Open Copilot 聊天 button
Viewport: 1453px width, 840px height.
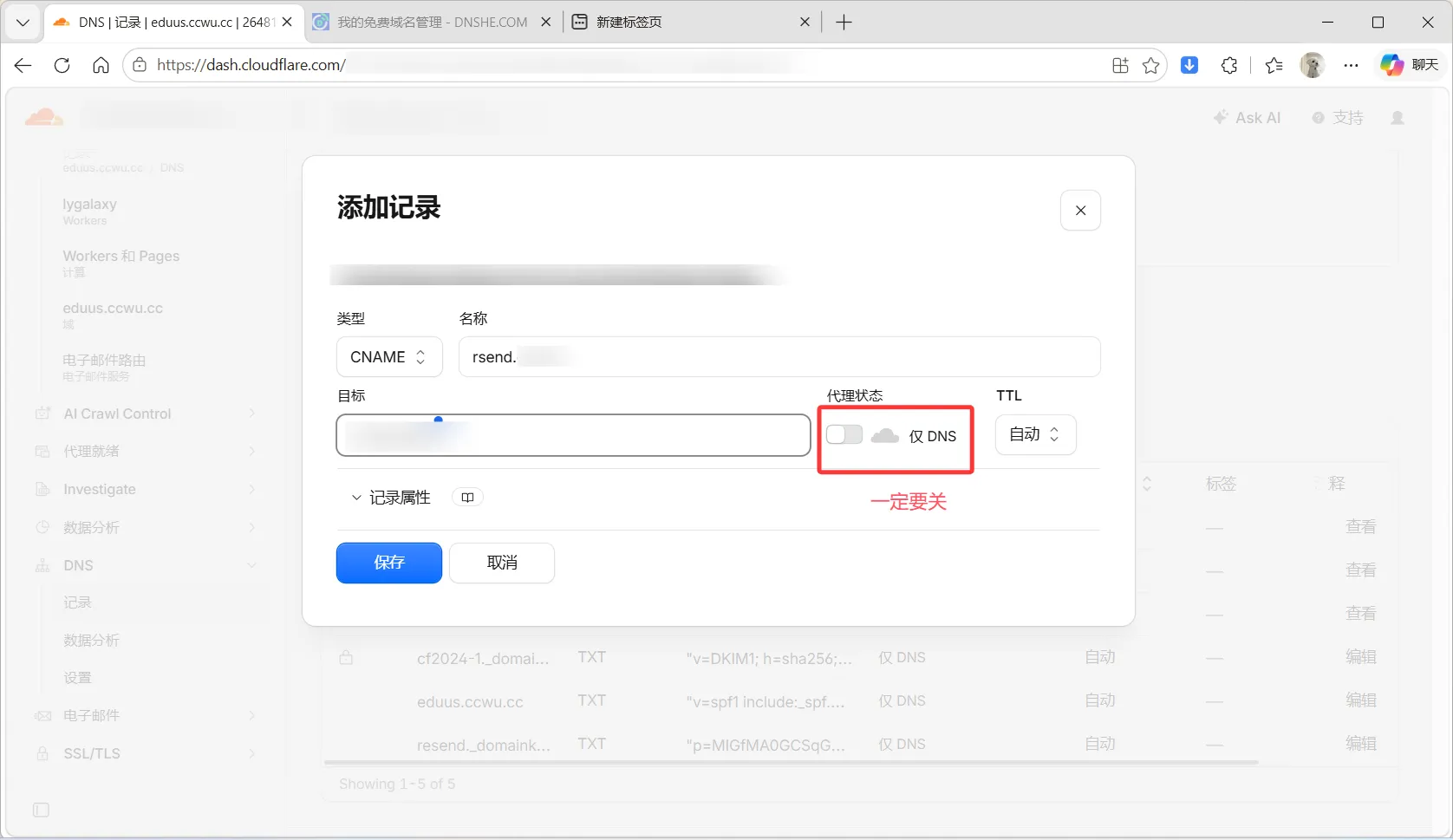click(1410, 65)
